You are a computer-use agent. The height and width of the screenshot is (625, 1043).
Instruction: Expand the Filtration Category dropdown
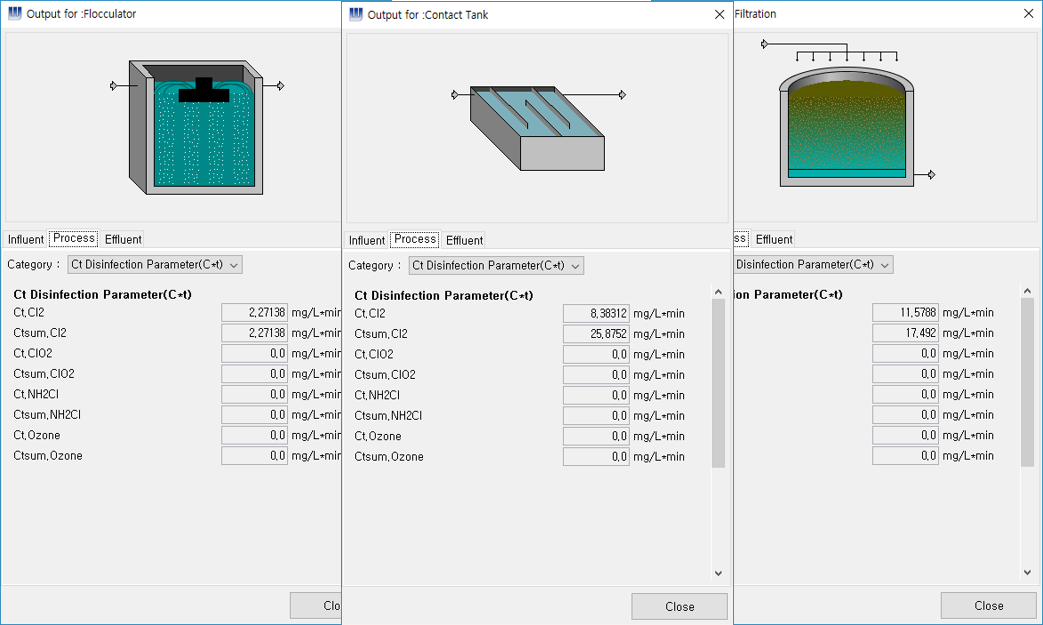click(x=814, y=265)
